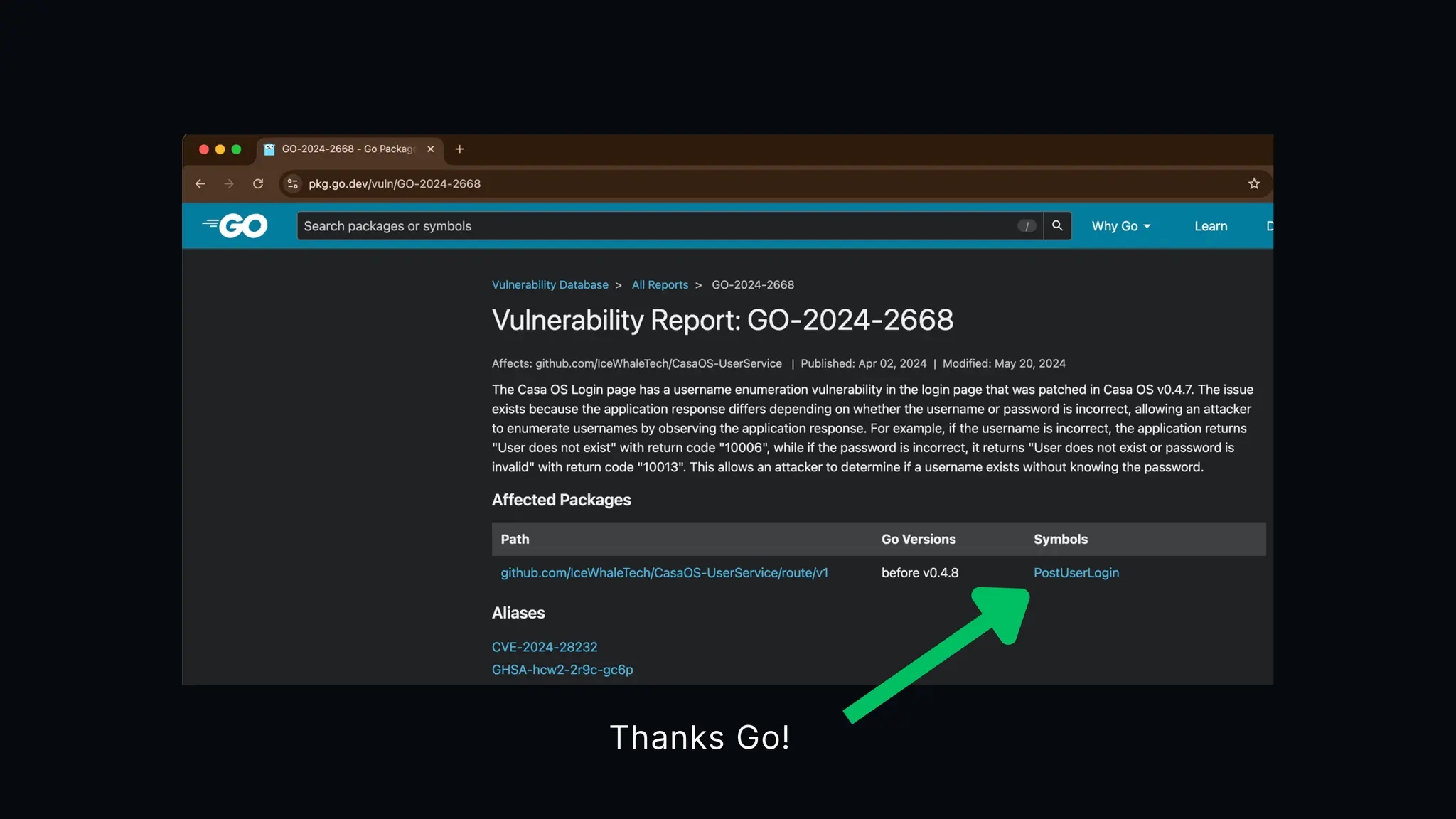Click the browser back arrow
The image size is (1456, 819).
(200, 184)
